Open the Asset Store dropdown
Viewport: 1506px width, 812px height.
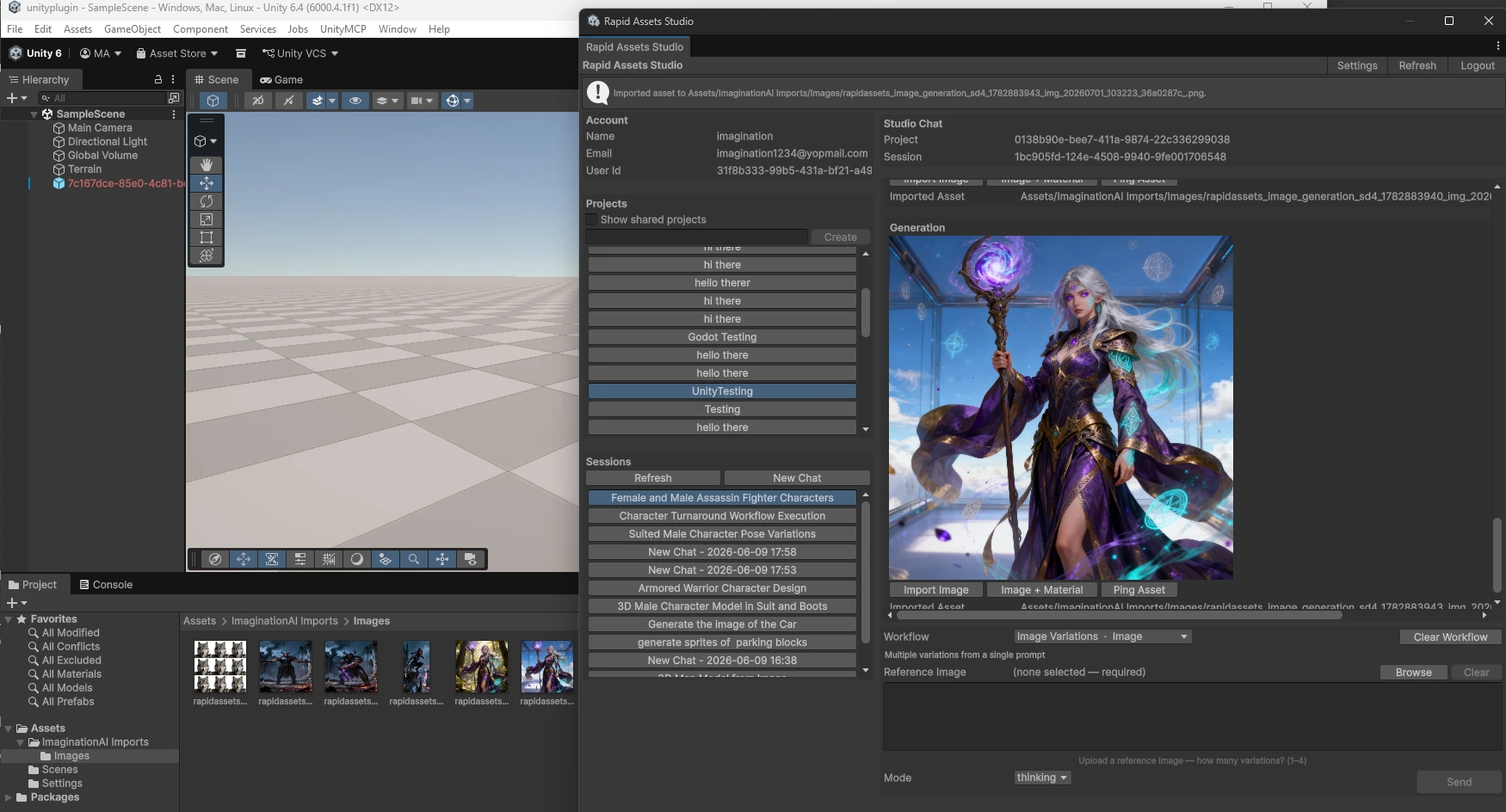click(x=177, y=53)
